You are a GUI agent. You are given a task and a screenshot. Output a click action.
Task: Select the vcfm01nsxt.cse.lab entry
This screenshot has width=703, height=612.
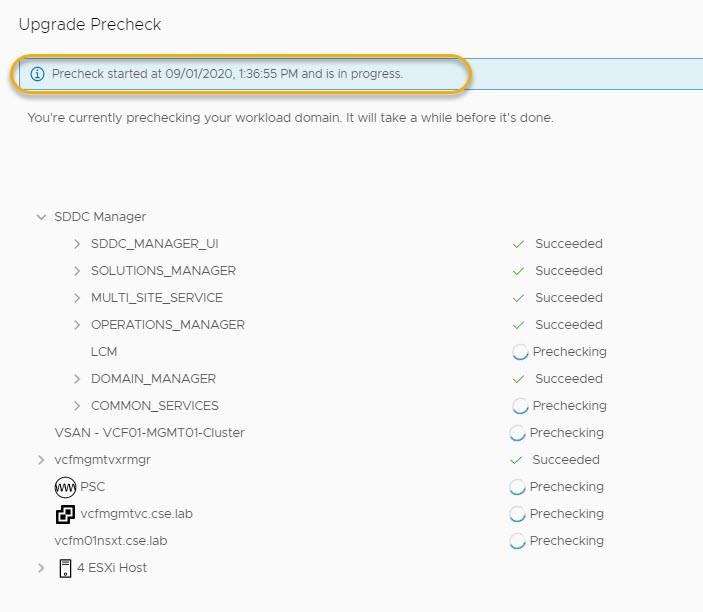pos(110,541)
